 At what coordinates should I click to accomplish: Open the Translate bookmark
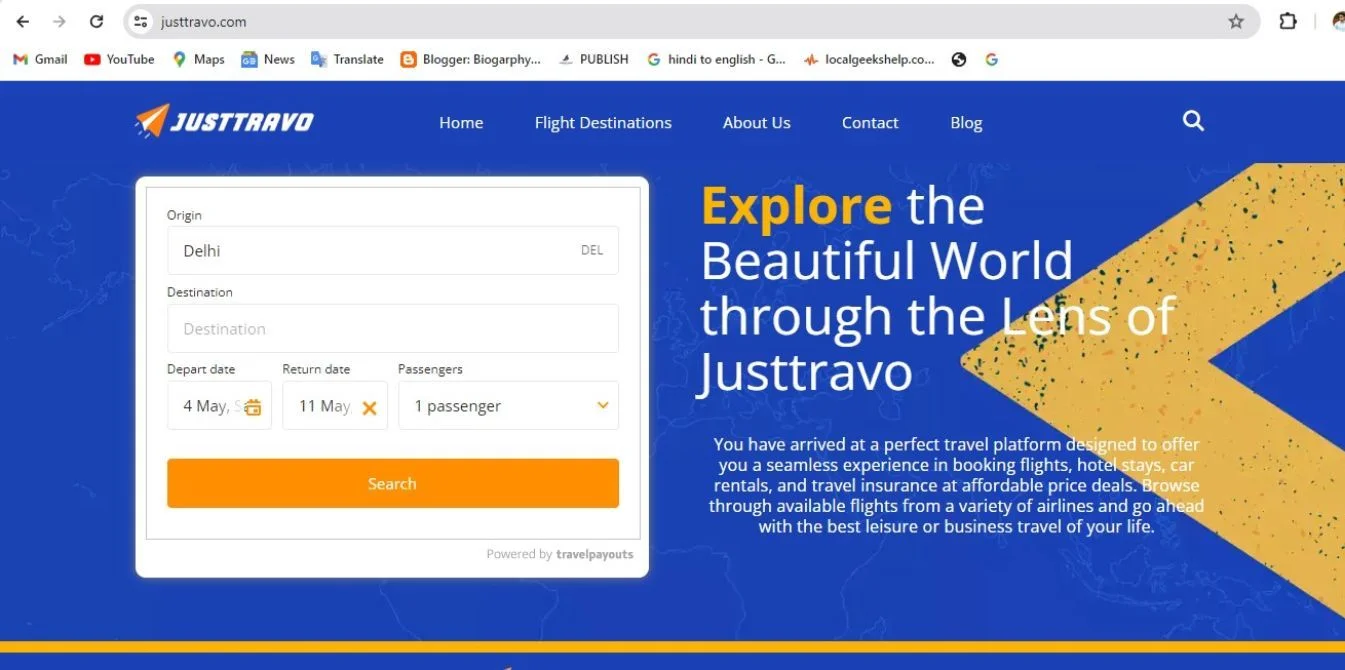click(x=347, y=59)
